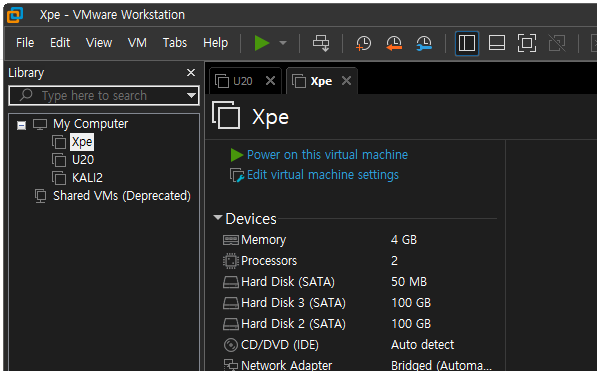The image size is (597, 371).
Task: Open the snapshot manager icon
Action: (424, 43)
